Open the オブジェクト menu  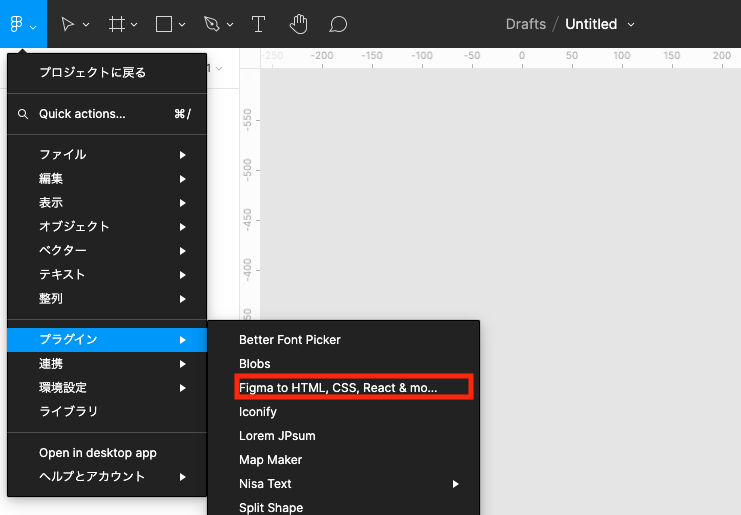click(107, 227)
